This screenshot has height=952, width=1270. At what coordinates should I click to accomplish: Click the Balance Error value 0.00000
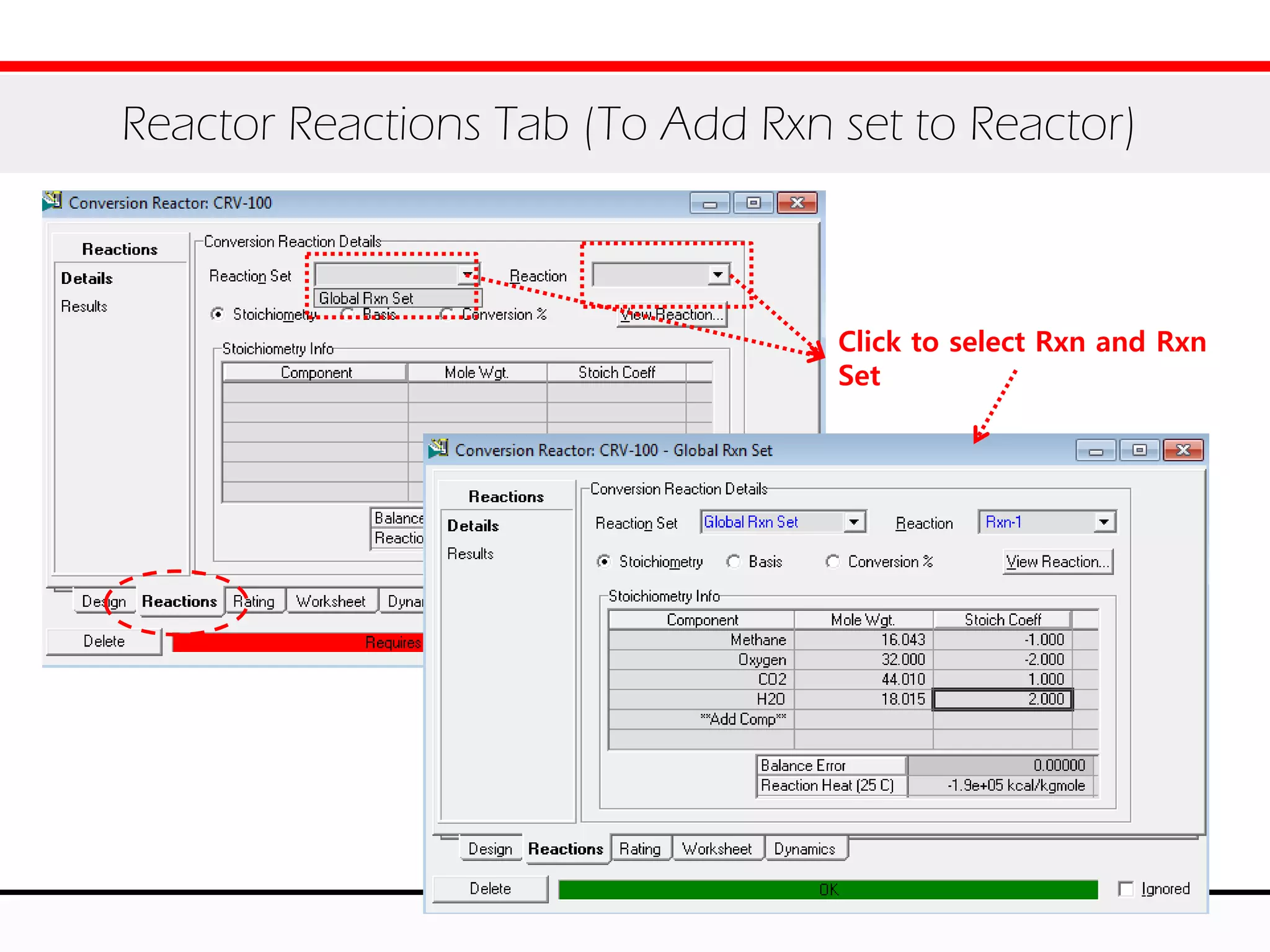pos(1000,765)
